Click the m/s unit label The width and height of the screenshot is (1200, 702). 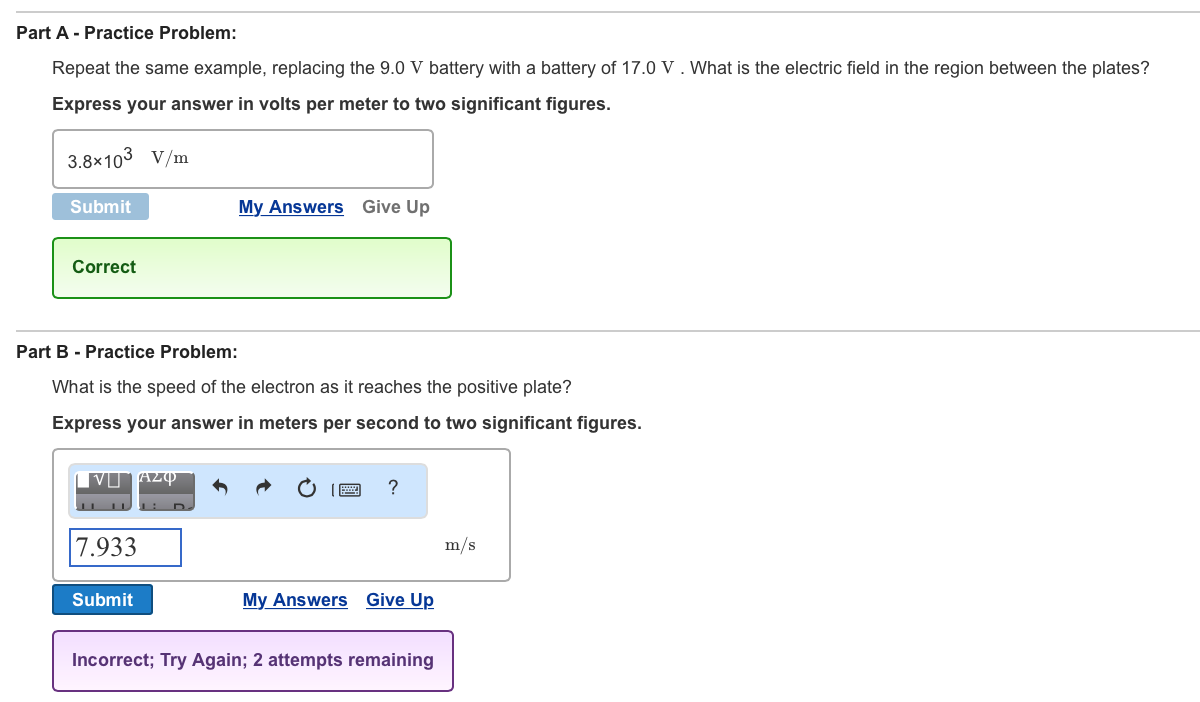(459, 544)
